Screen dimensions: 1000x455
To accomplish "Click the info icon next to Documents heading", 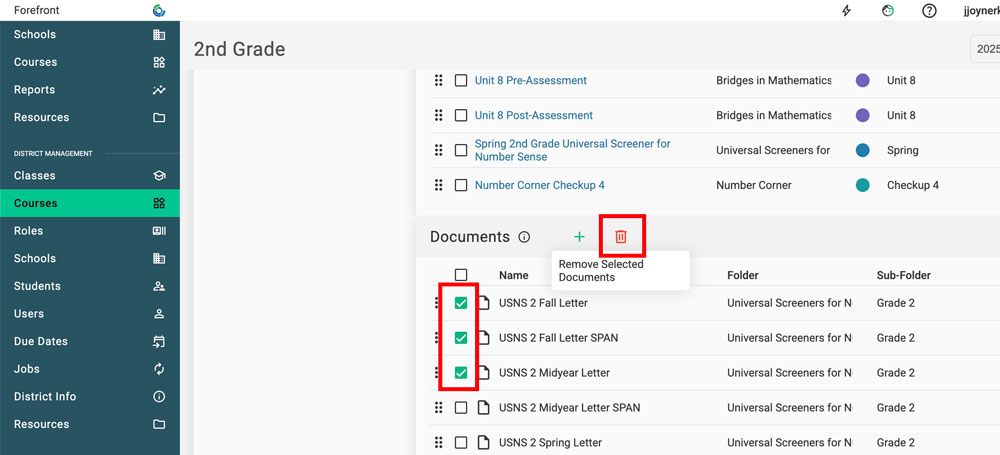I will point(524,237).
